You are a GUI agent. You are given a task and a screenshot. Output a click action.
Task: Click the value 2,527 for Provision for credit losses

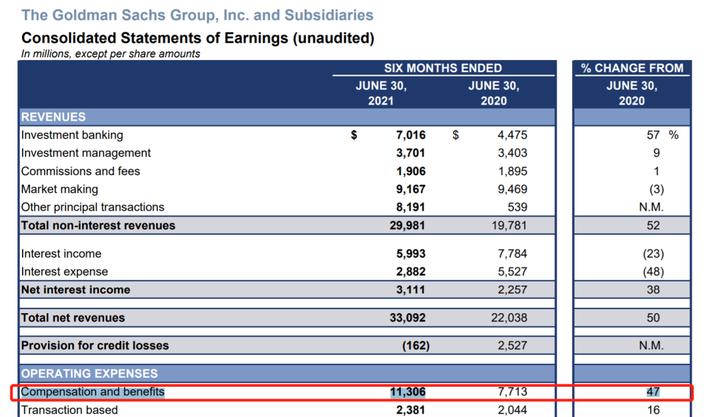(512, 345)
